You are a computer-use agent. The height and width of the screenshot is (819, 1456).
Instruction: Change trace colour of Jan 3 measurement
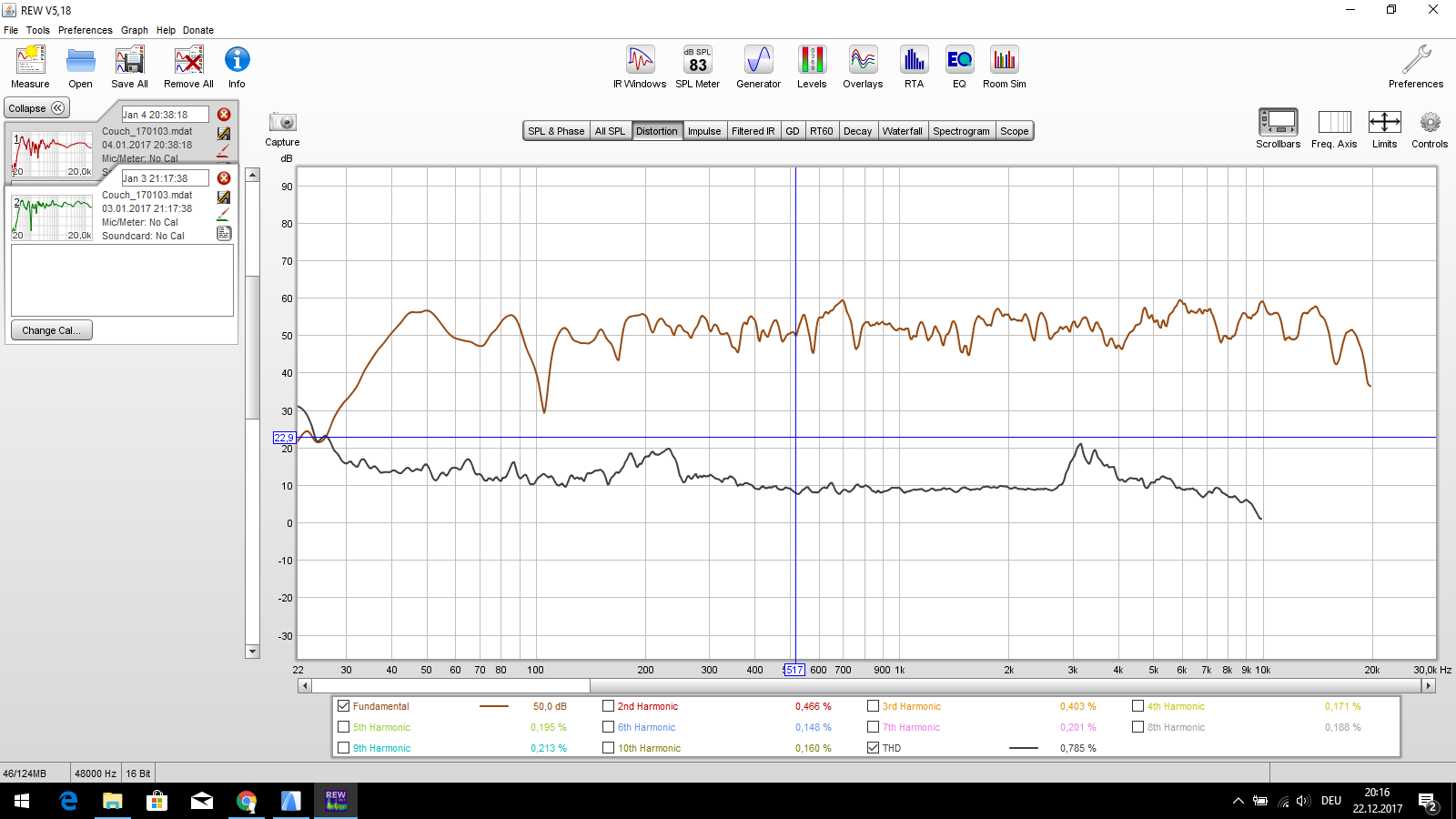224,215
